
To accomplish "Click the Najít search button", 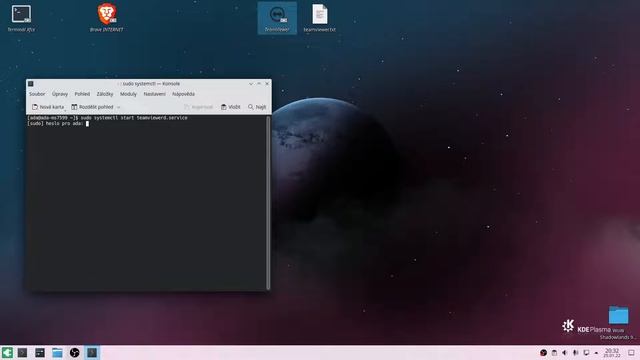I will coord(257,107).
